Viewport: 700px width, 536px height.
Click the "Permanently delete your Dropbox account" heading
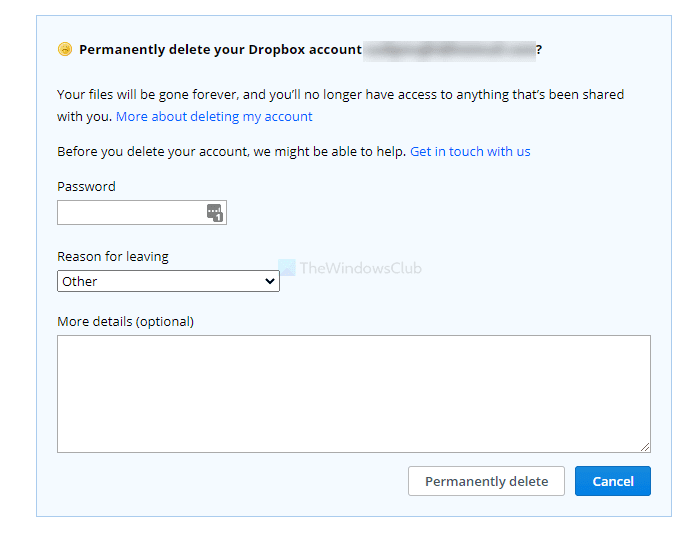coord(220,49)
